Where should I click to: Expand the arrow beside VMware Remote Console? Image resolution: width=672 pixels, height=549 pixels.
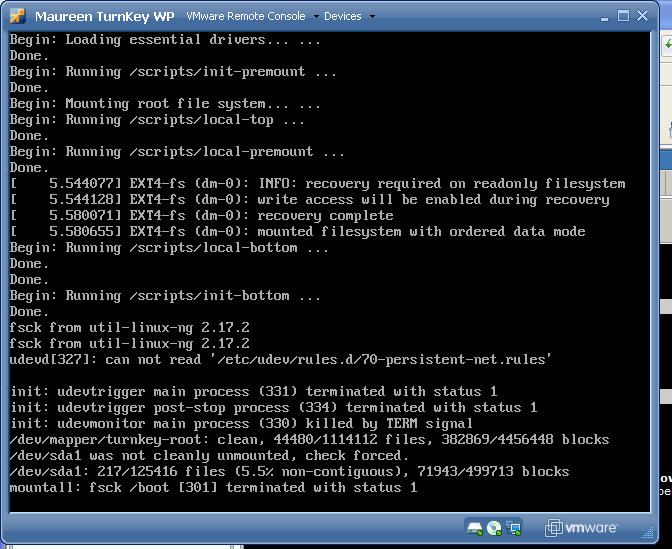[316, 17]
